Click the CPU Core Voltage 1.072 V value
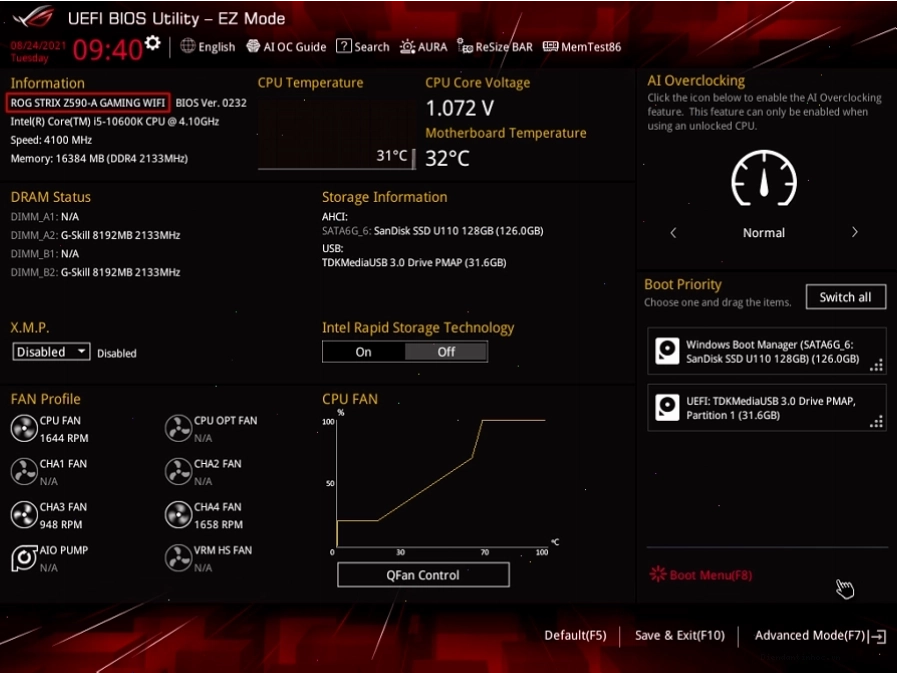This screenshot has width=897, height=674. [459, 108]
